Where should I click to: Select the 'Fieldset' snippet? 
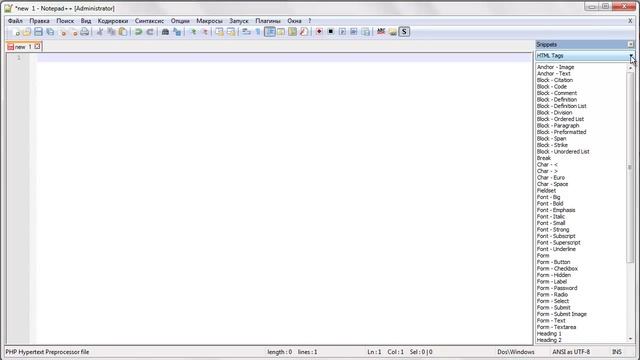546,191
